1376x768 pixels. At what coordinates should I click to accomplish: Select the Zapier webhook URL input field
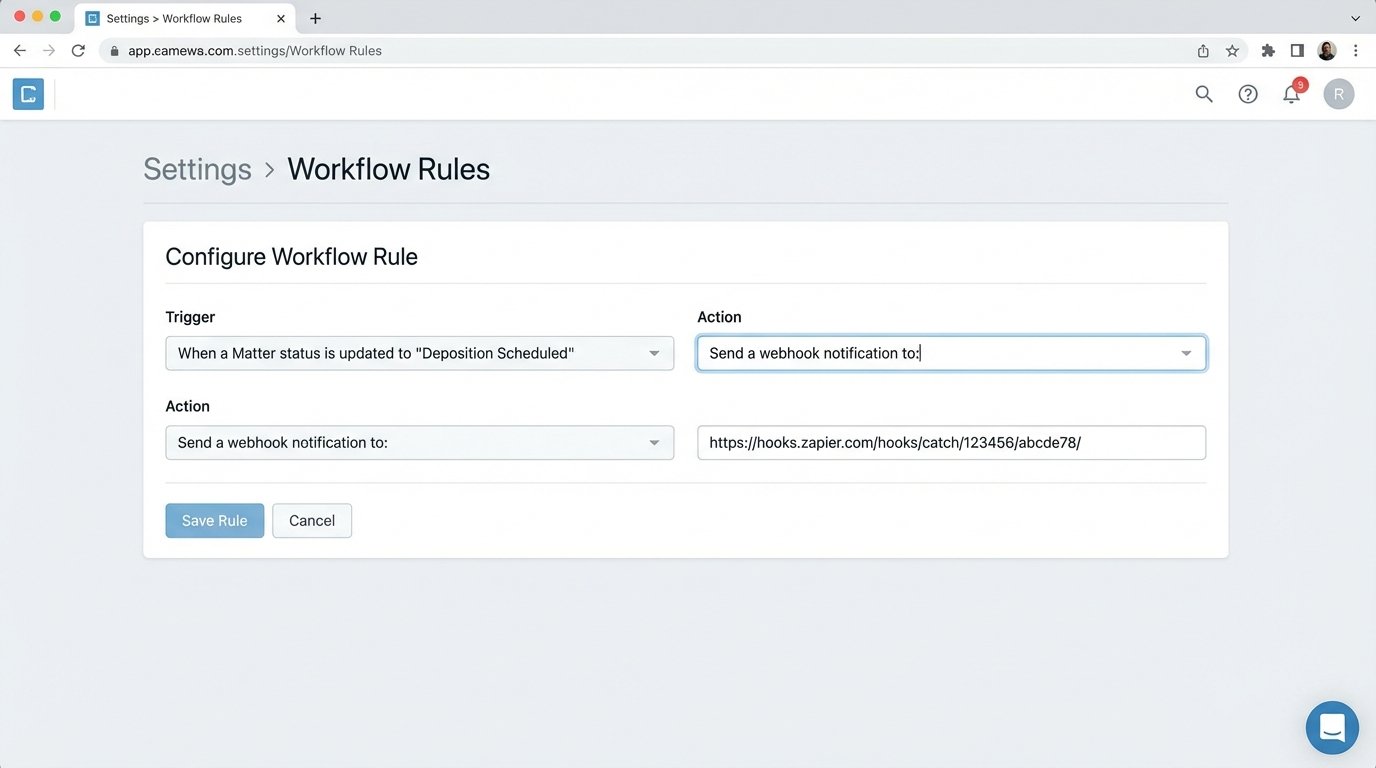click(951, 442)
